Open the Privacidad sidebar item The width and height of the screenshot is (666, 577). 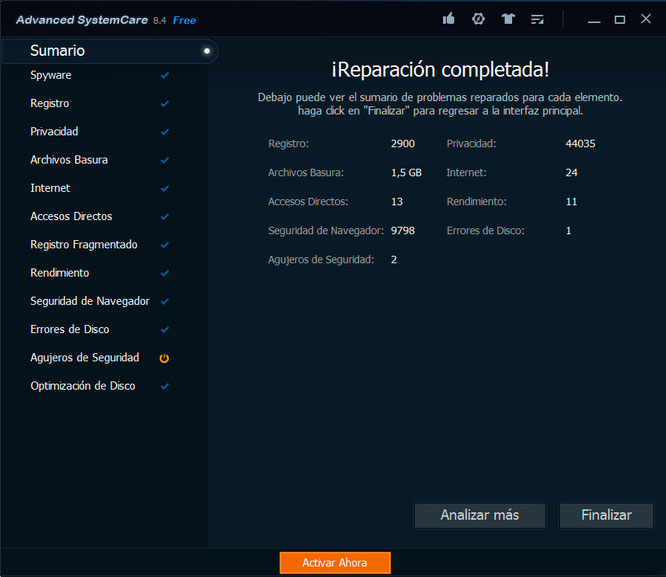(x=54, y=132)
